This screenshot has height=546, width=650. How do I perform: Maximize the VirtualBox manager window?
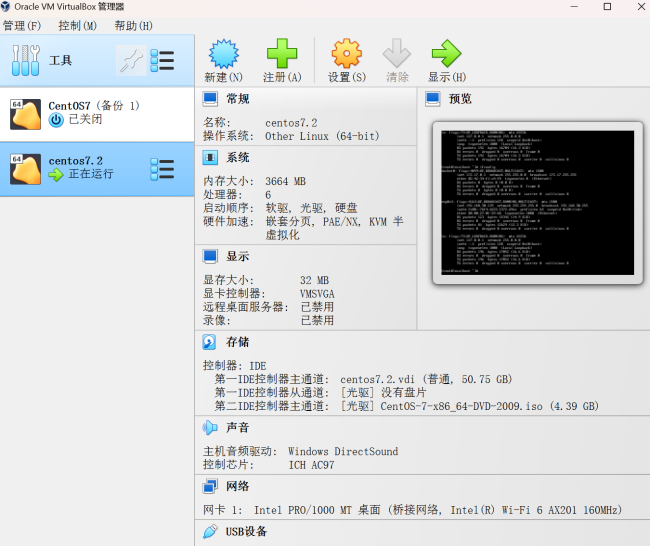pyautogui.click(x=607, y=7)
